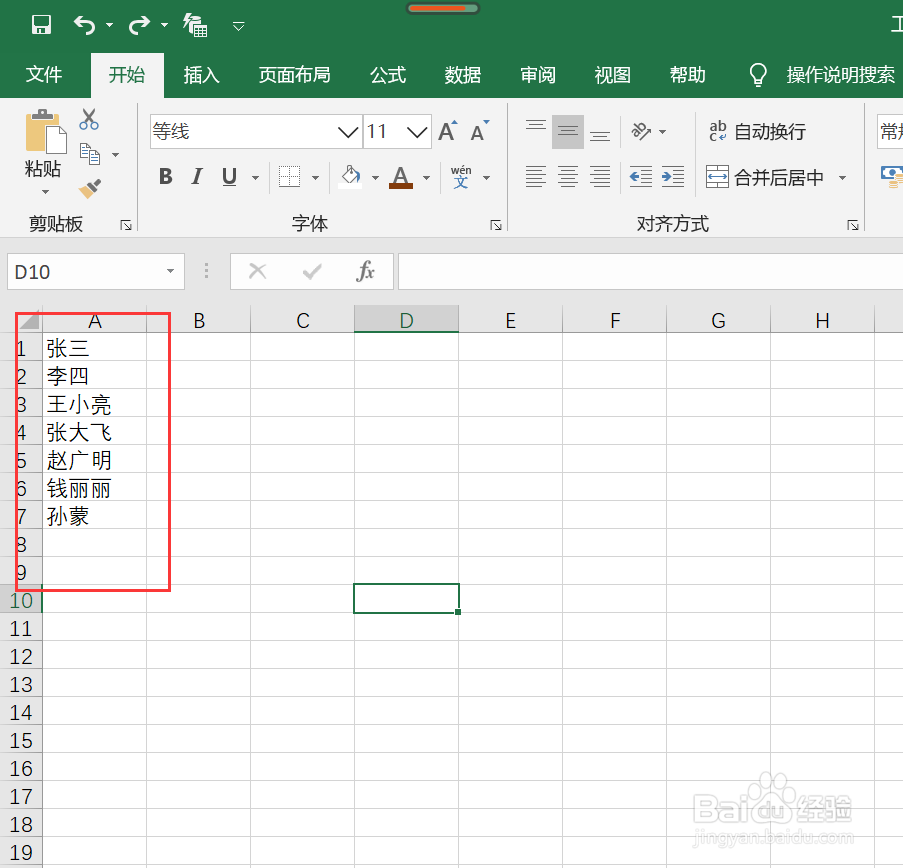Click the Cut scissors icon

pos(89,119)
